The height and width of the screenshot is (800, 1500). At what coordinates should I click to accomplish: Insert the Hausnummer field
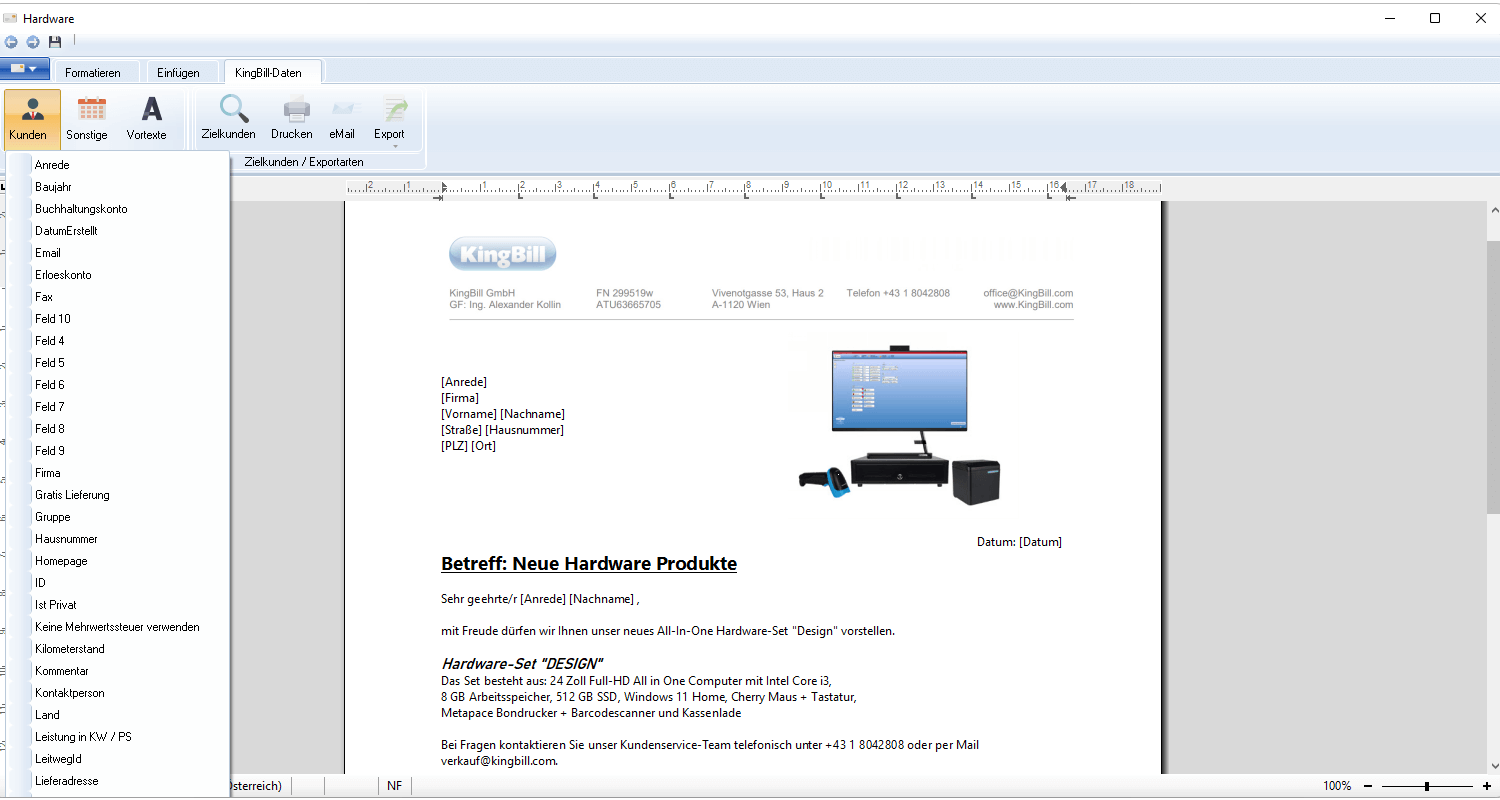click(x=118, y=539)
